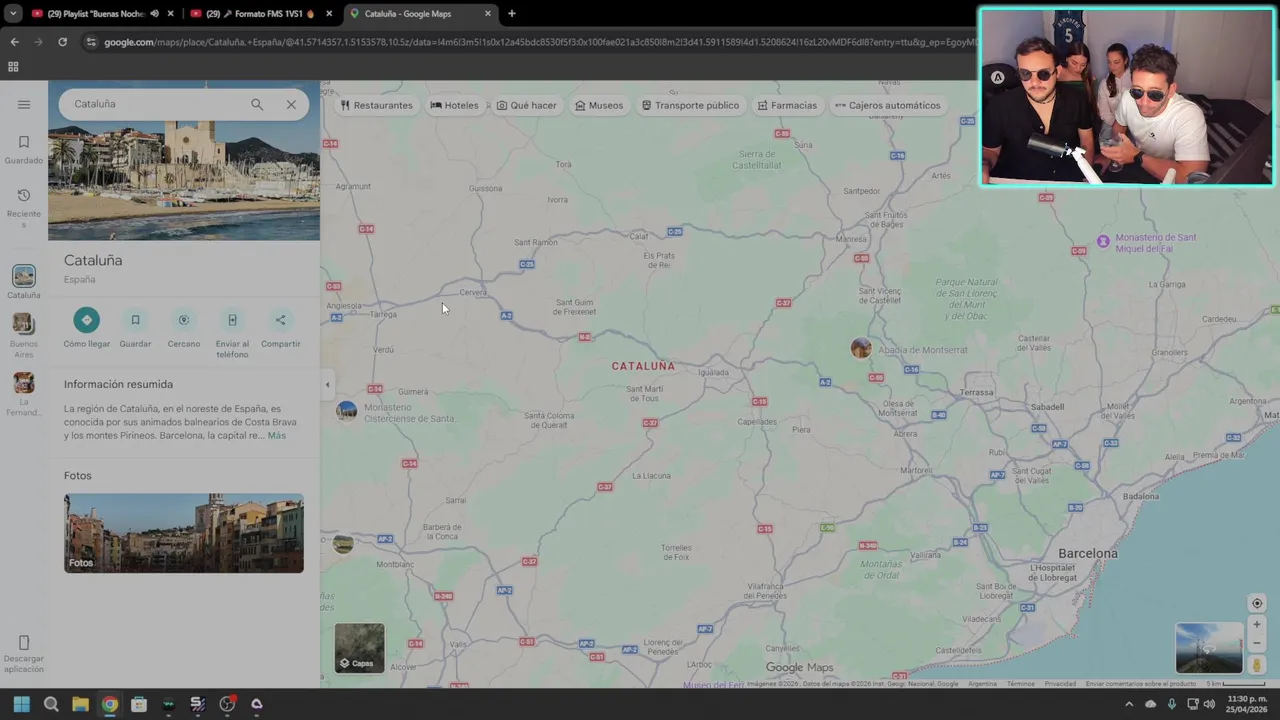The height and width of the screenshot is (720, 1280).
Task: Switch to Playlist "Buenas Noches" YouTube tab
Action: [95, 14]
